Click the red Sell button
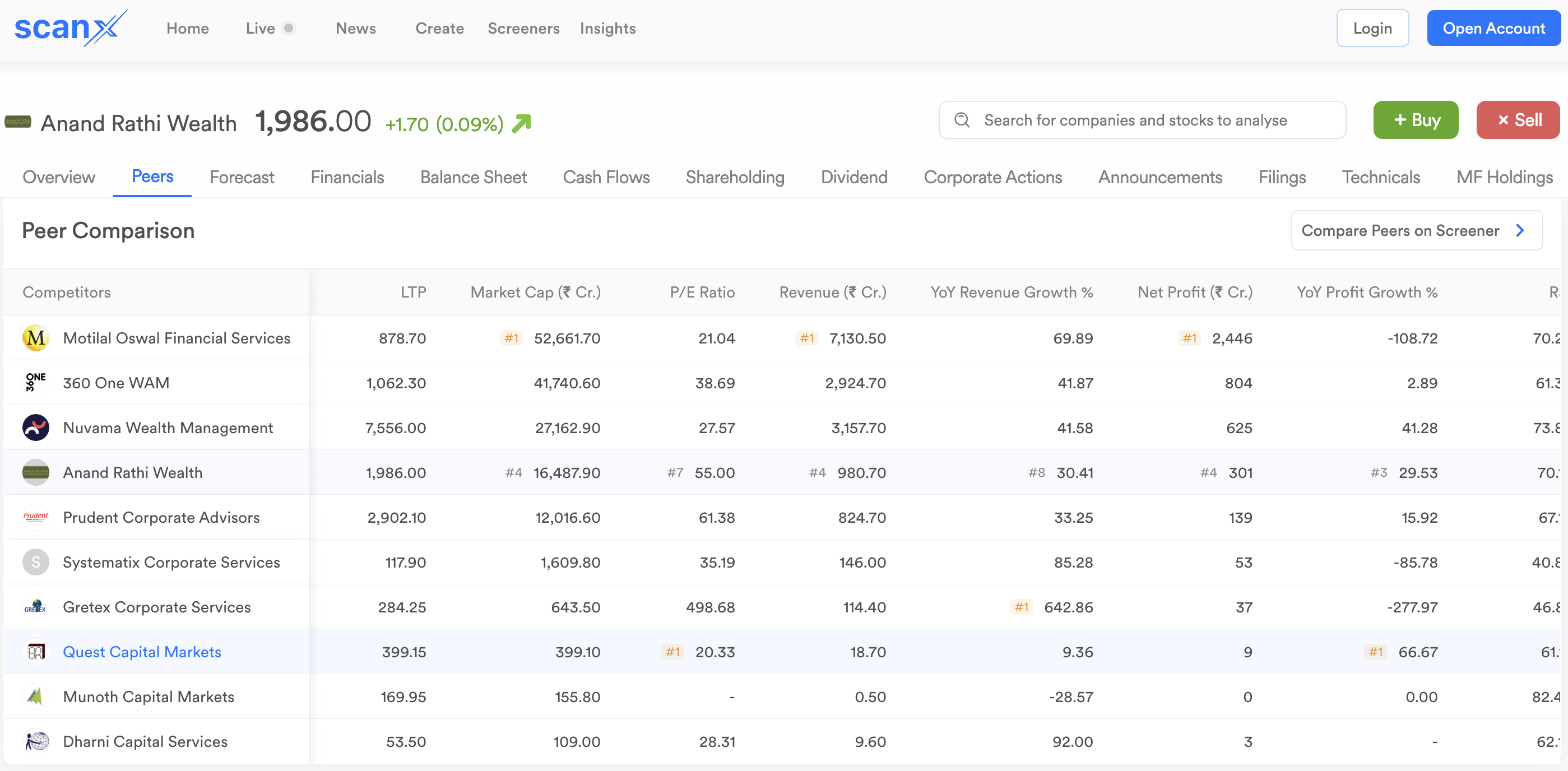 pos(1518,120)
